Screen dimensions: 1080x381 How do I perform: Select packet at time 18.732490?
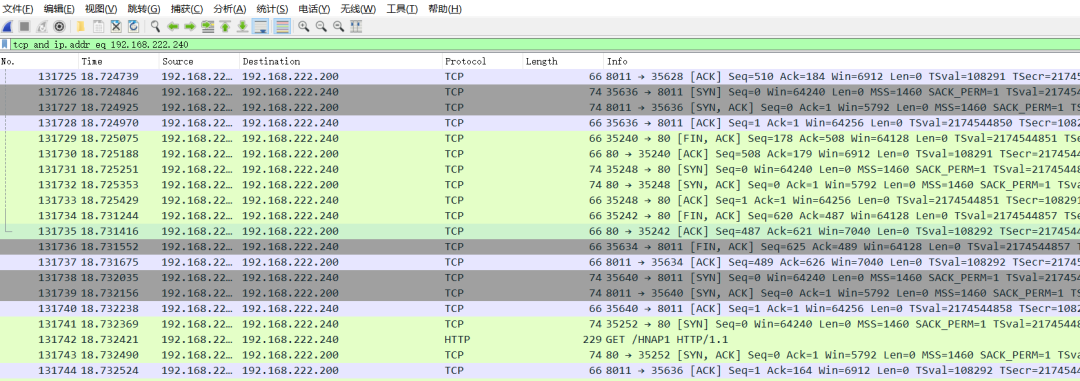coord(540,356)
